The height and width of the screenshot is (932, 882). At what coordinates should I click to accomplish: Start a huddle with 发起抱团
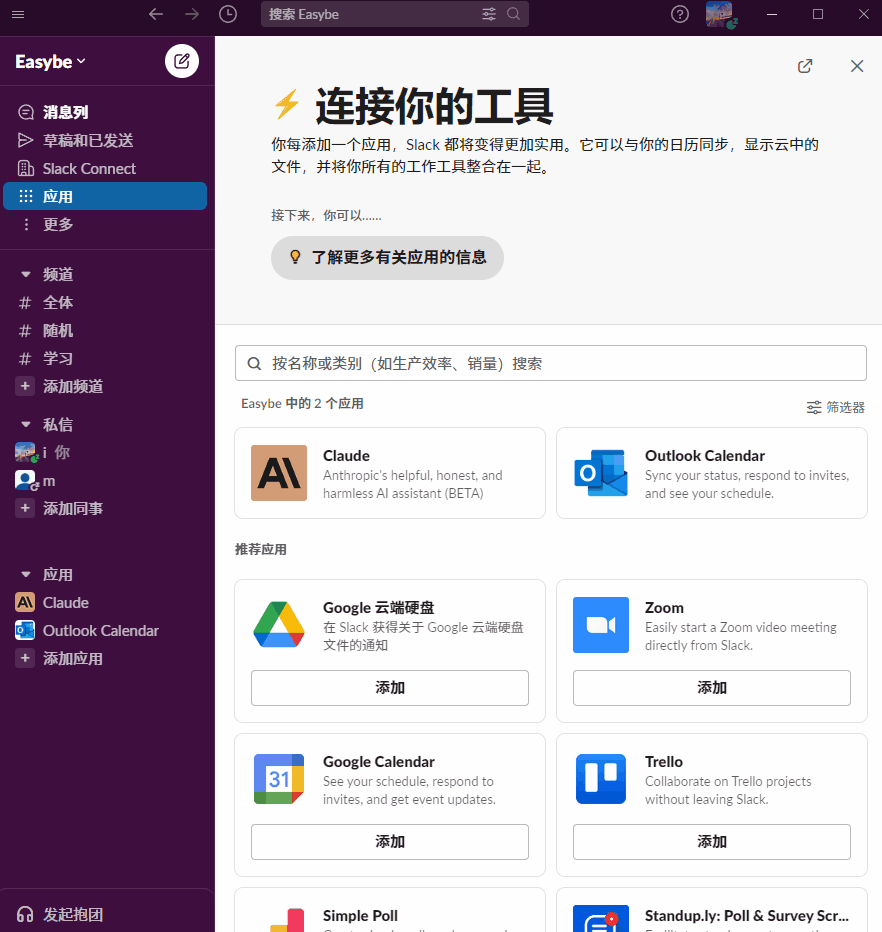(x=59, y=914)
